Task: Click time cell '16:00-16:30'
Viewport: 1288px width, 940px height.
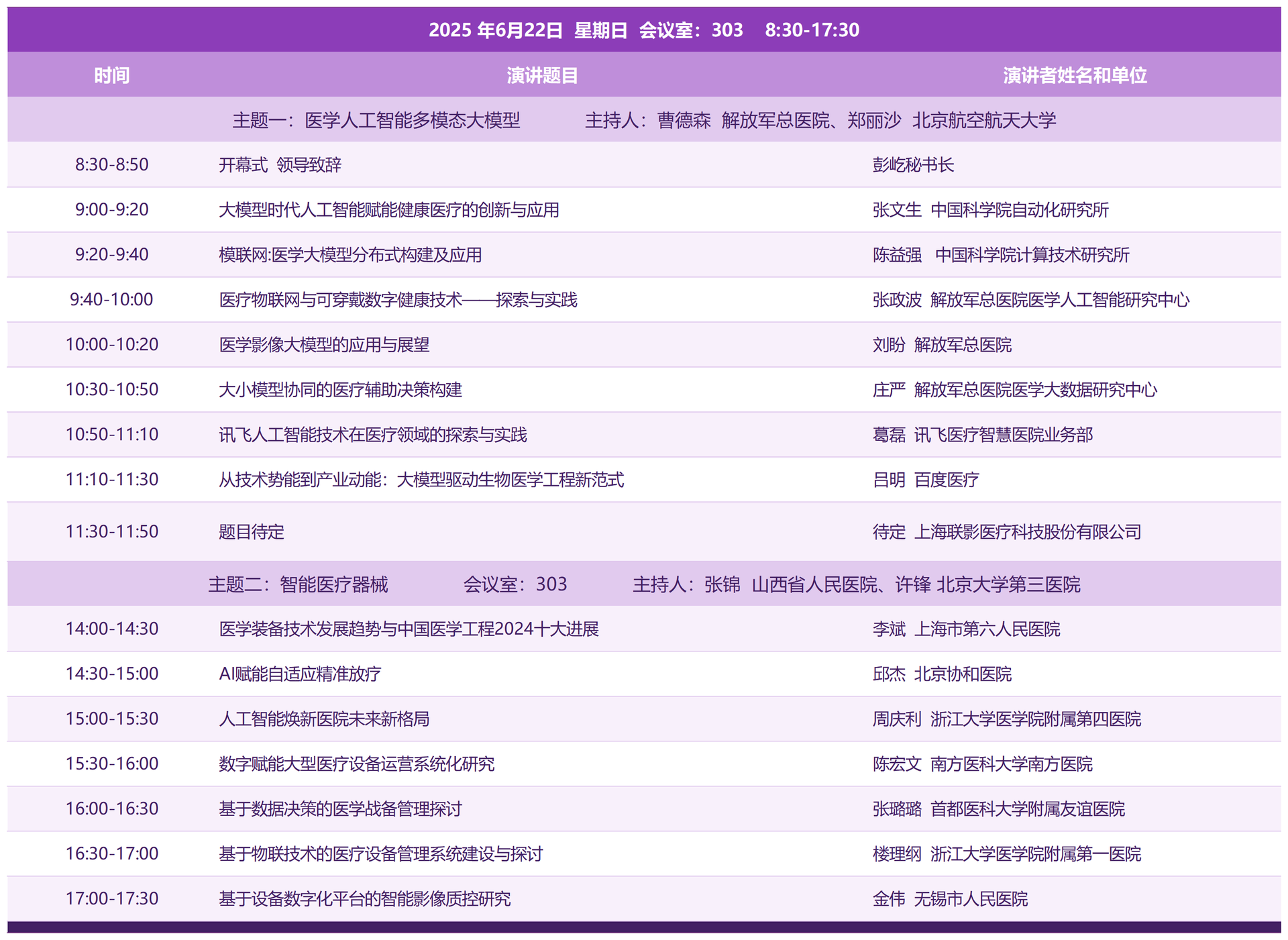Action: tap(111, 808)
